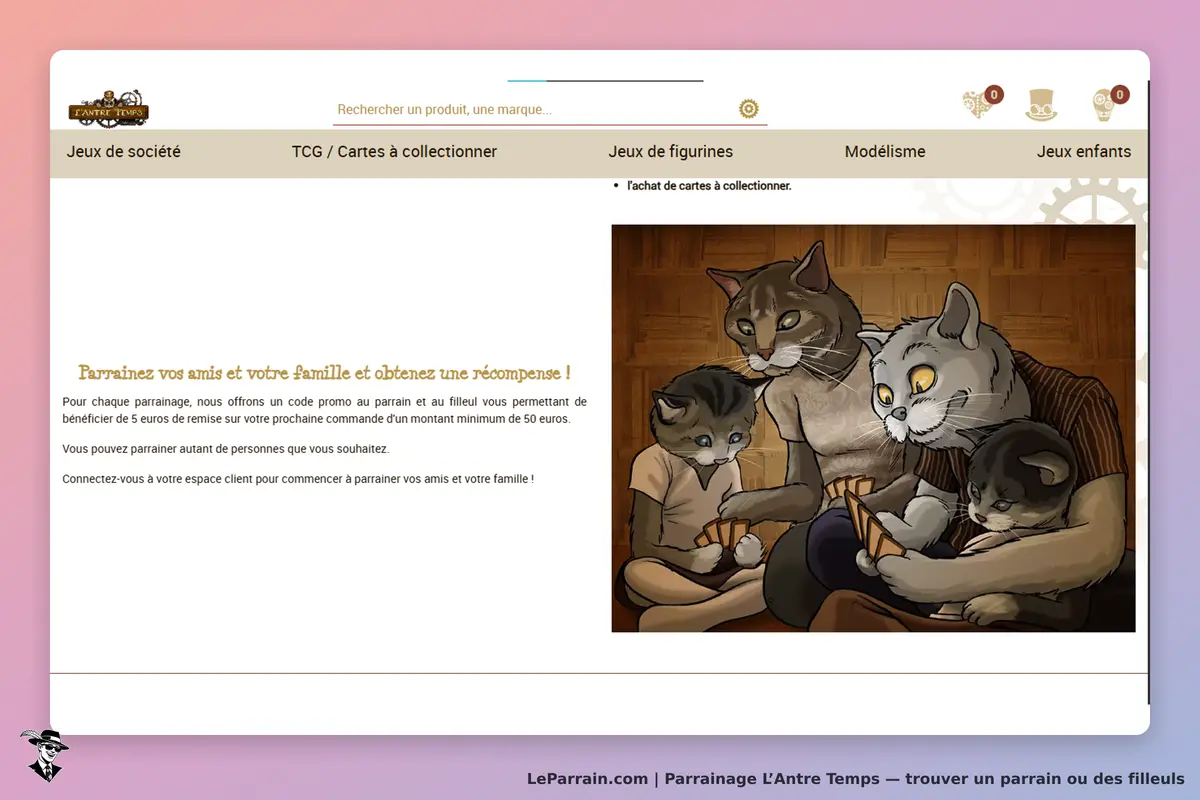
Task: Click the cat family card-playing illustration
Action: click(873, 428)
